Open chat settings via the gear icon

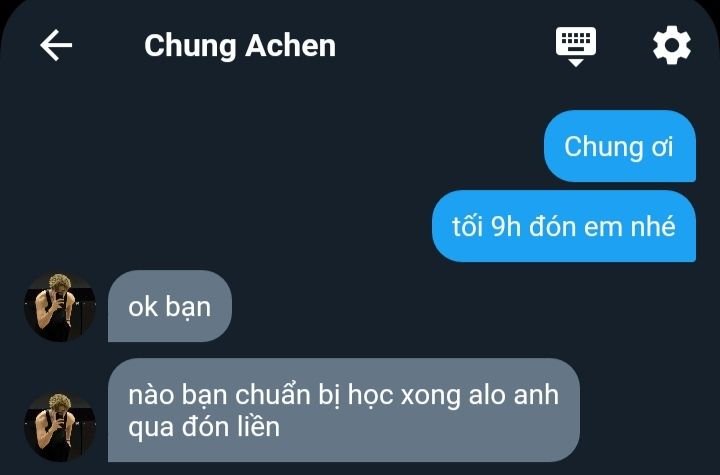click(672, 45)
